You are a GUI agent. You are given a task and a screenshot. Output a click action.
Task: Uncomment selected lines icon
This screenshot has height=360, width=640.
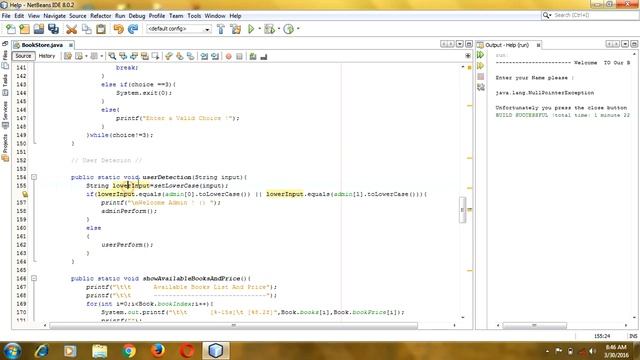pyautogui.click(x=264, y=56)
